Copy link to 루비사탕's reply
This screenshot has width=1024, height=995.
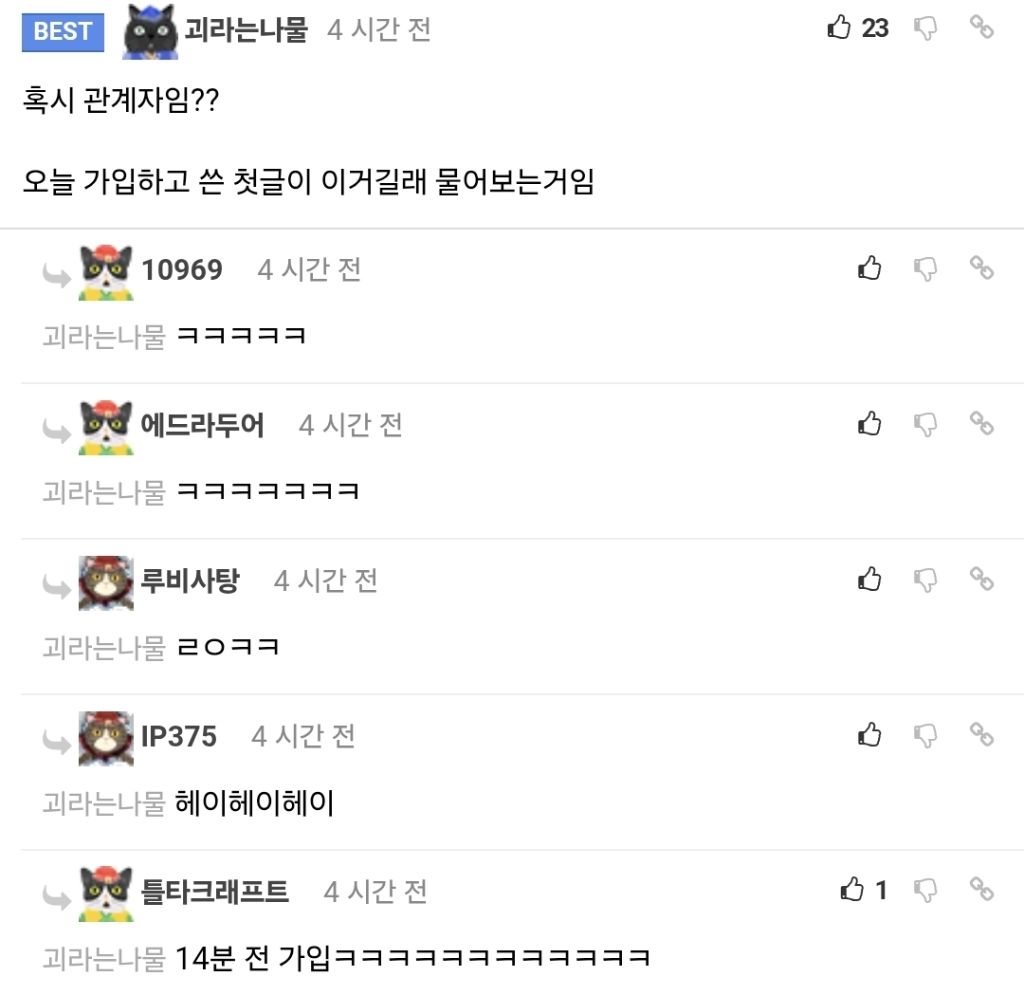(981, 578)
